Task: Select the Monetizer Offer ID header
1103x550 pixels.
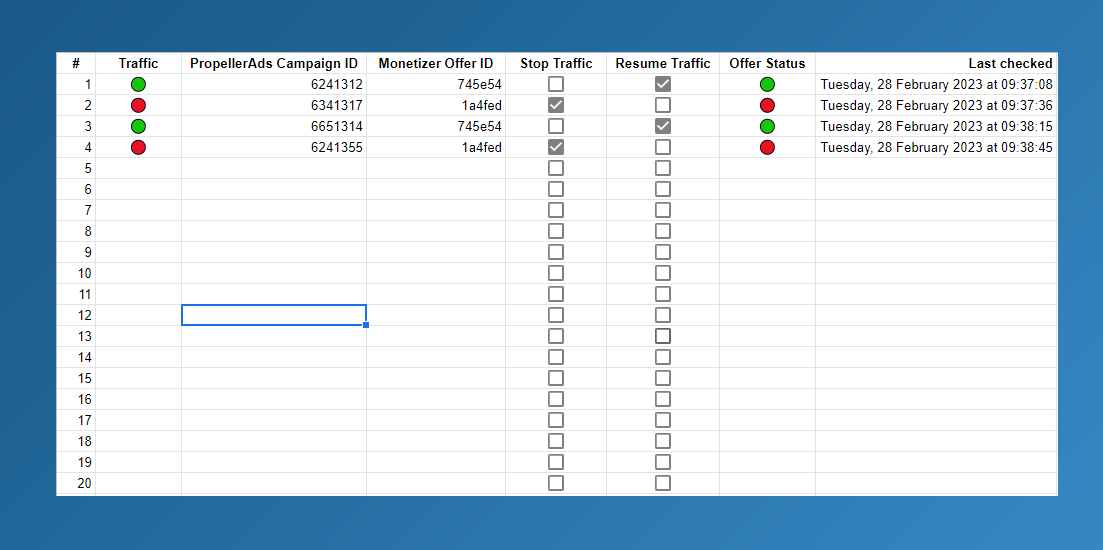Action: coord(435,63)
